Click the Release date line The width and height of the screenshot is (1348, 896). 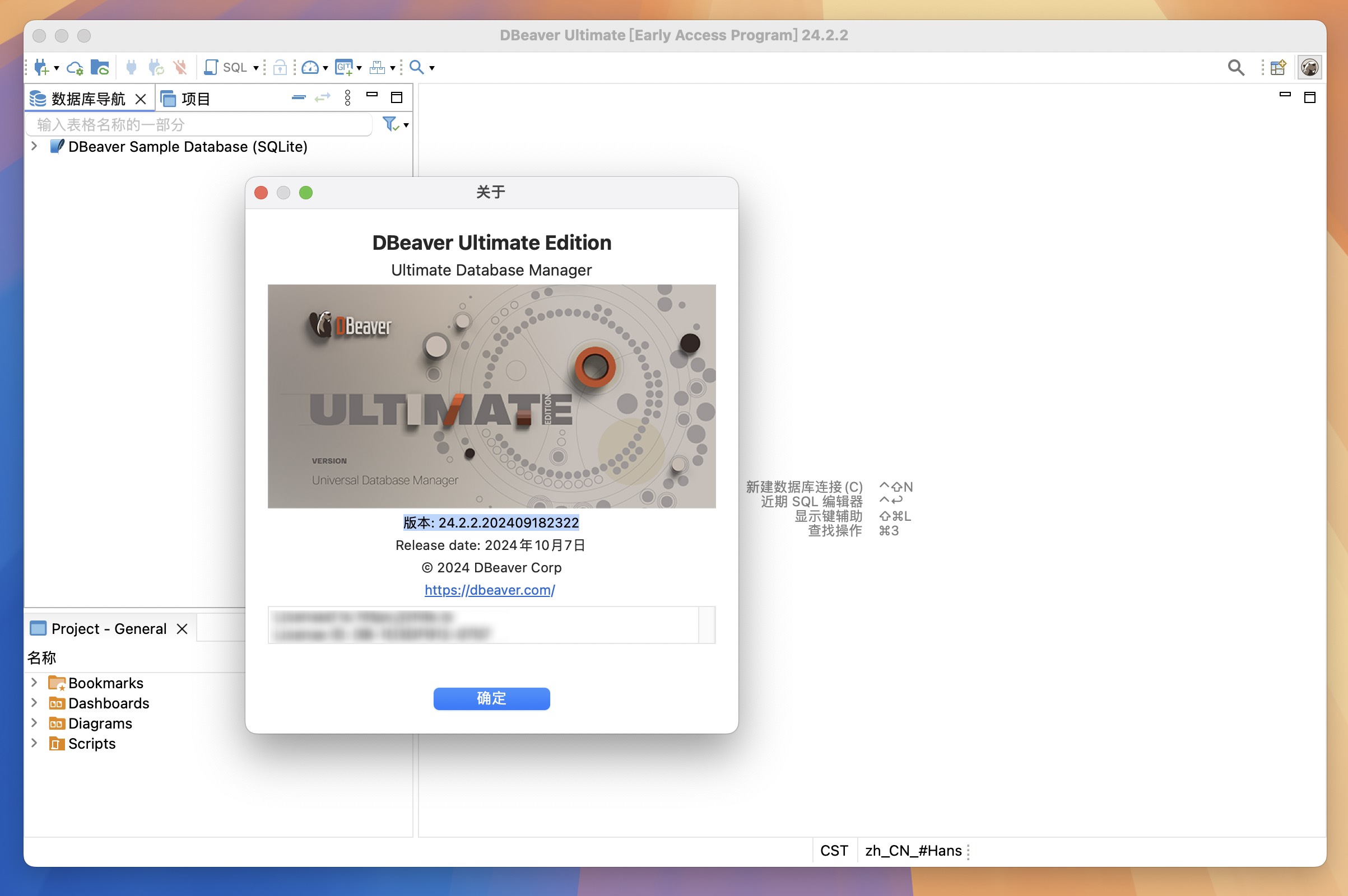[x=490, y=545]
